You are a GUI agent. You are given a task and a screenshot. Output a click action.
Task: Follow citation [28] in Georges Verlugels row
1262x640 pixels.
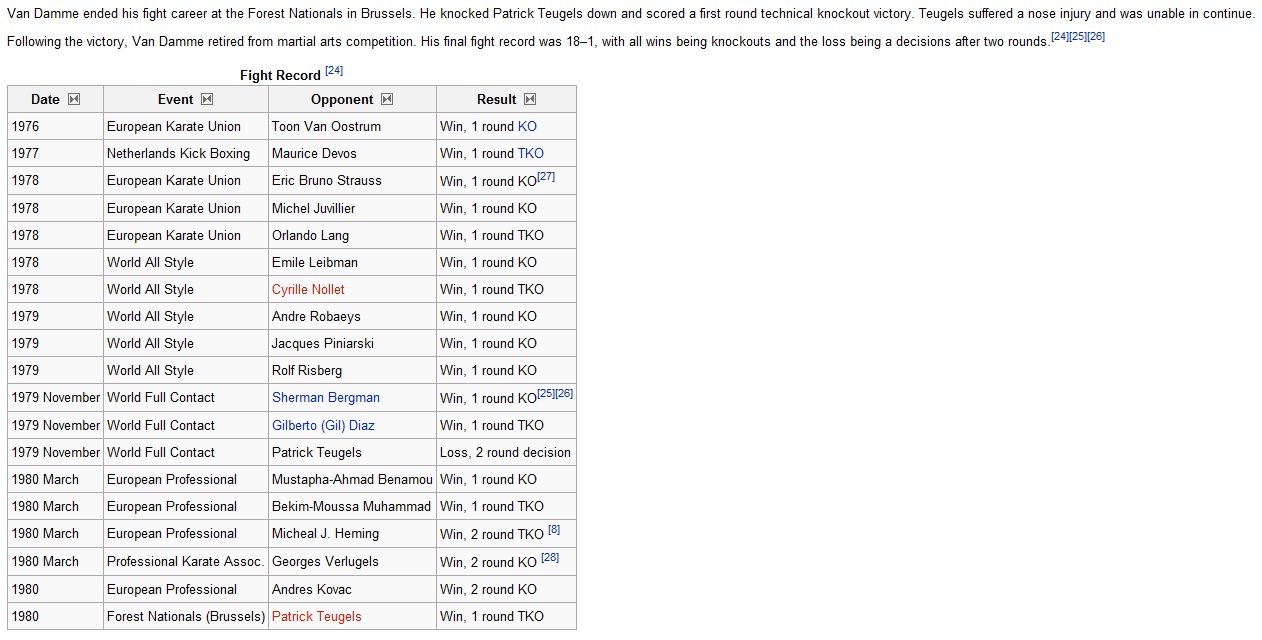[550, 557]
